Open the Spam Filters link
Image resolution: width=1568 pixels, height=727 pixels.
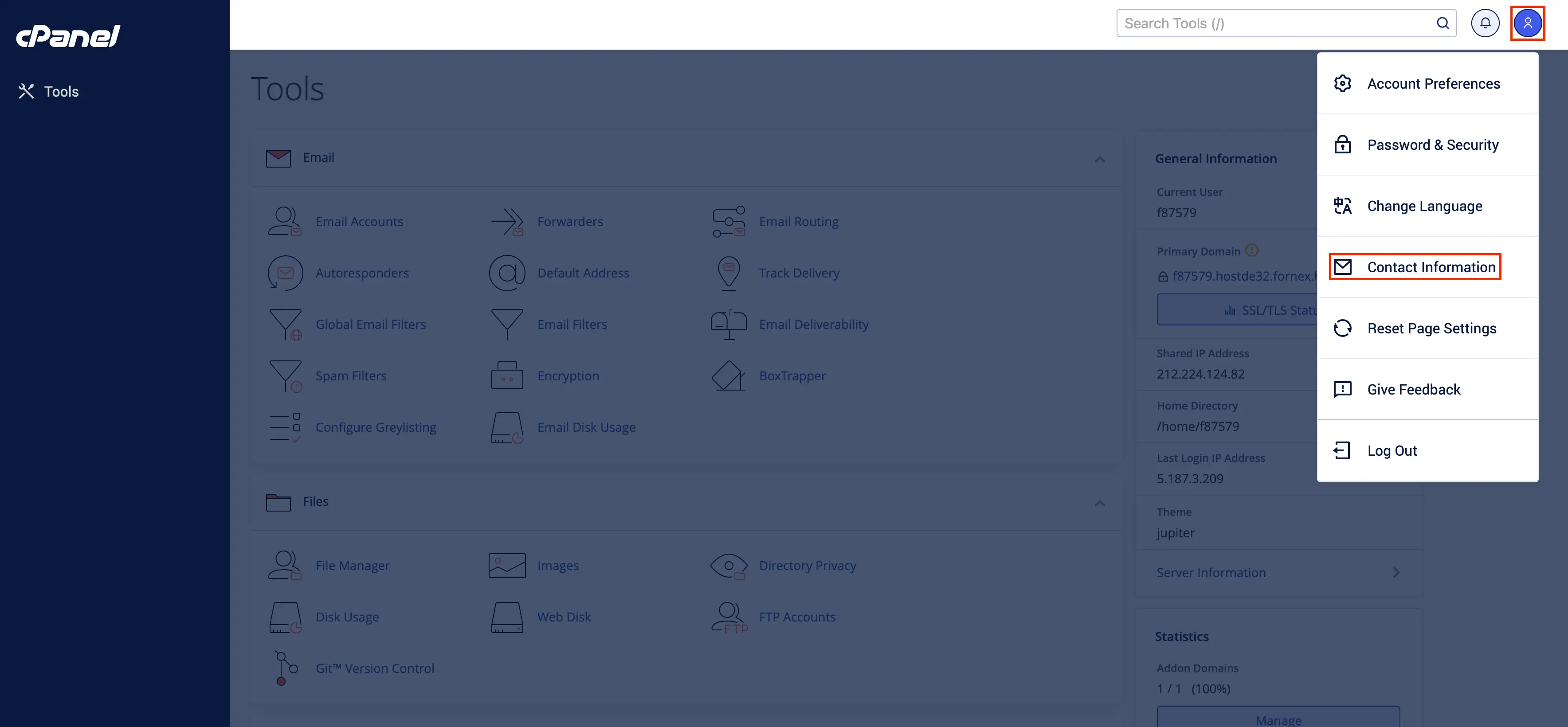coord(351,376)
